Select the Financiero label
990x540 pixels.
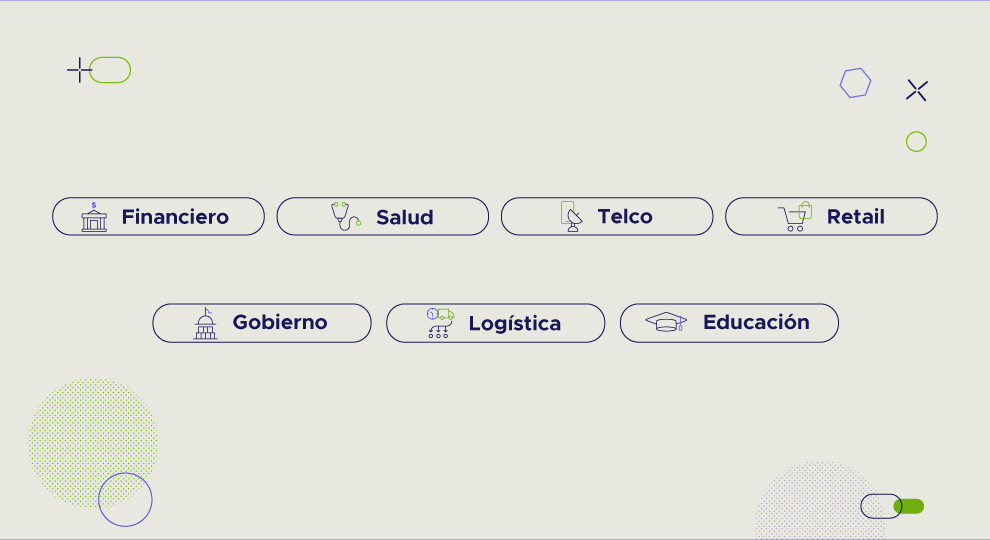tap(175, 217)
